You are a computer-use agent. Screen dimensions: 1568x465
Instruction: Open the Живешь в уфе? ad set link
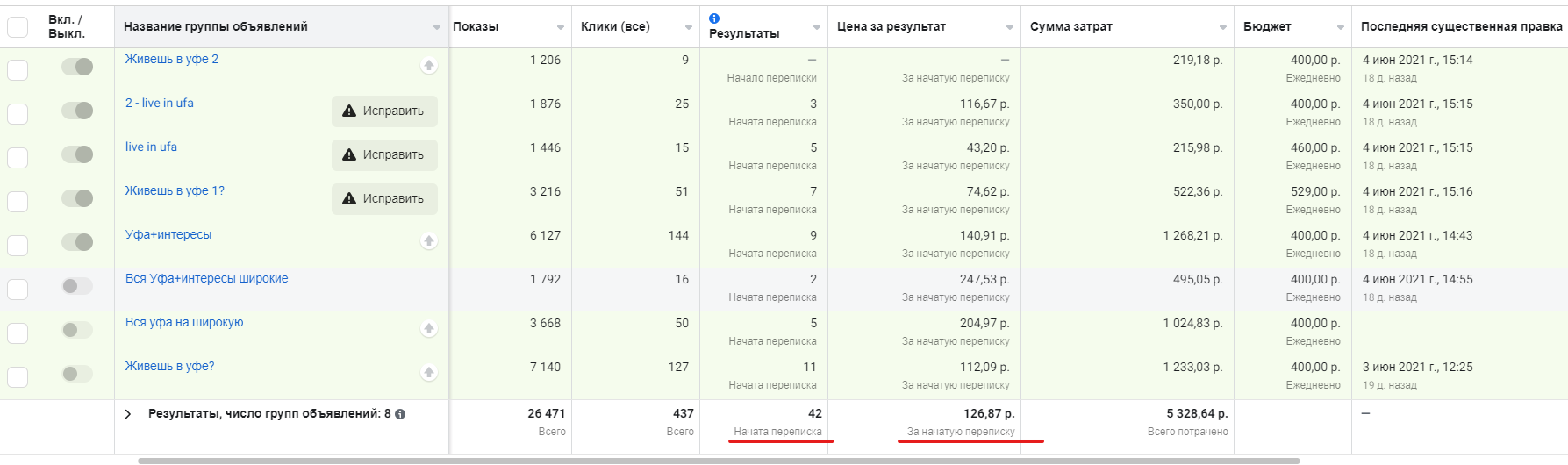tap(170, 367)
